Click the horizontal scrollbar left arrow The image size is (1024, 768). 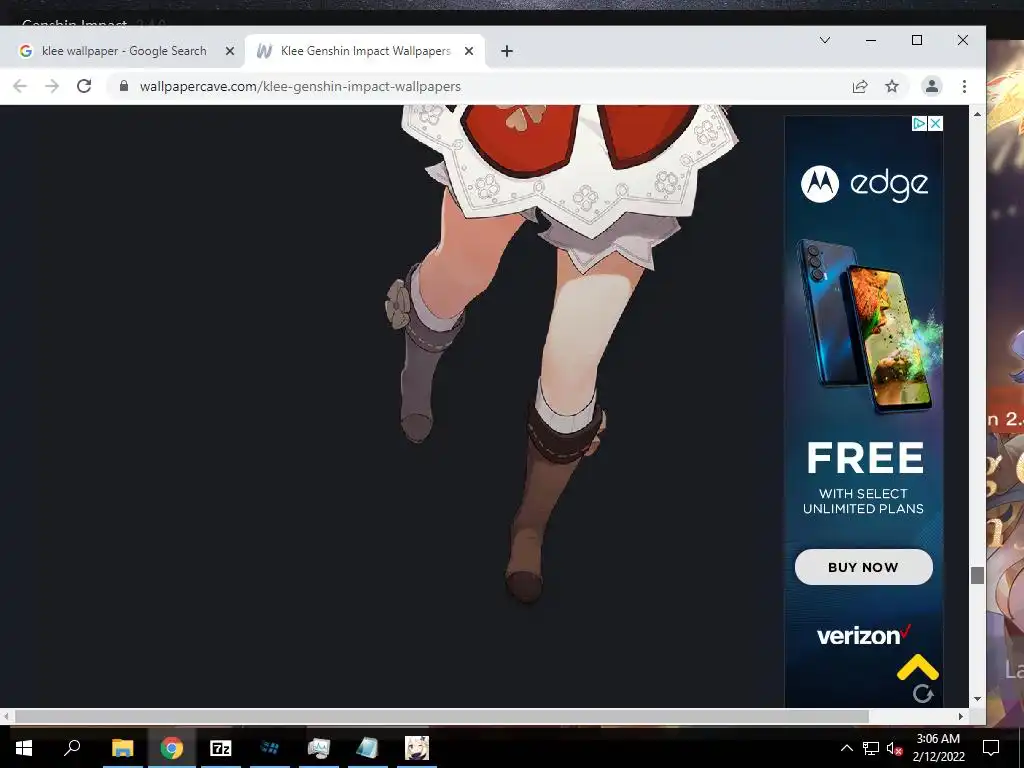click(x=7, y=716)
